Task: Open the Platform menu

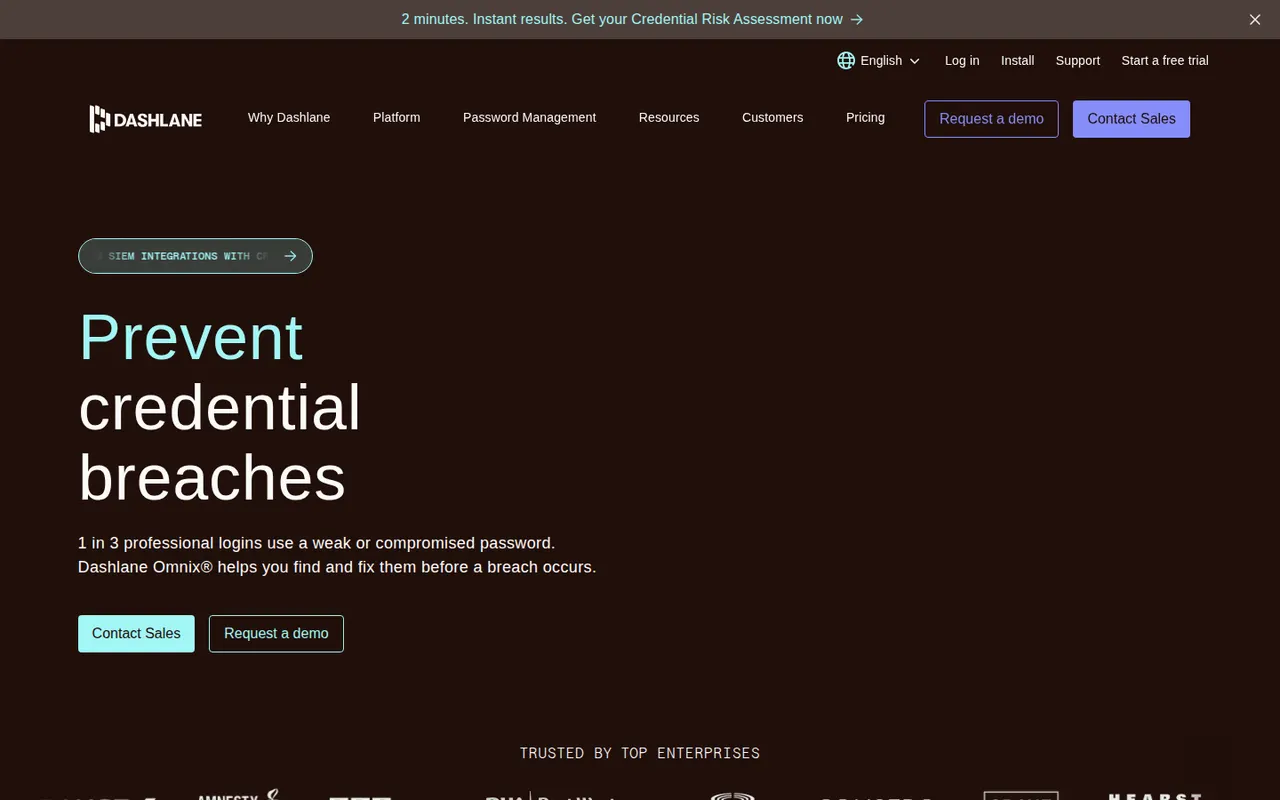Action: 396,117
